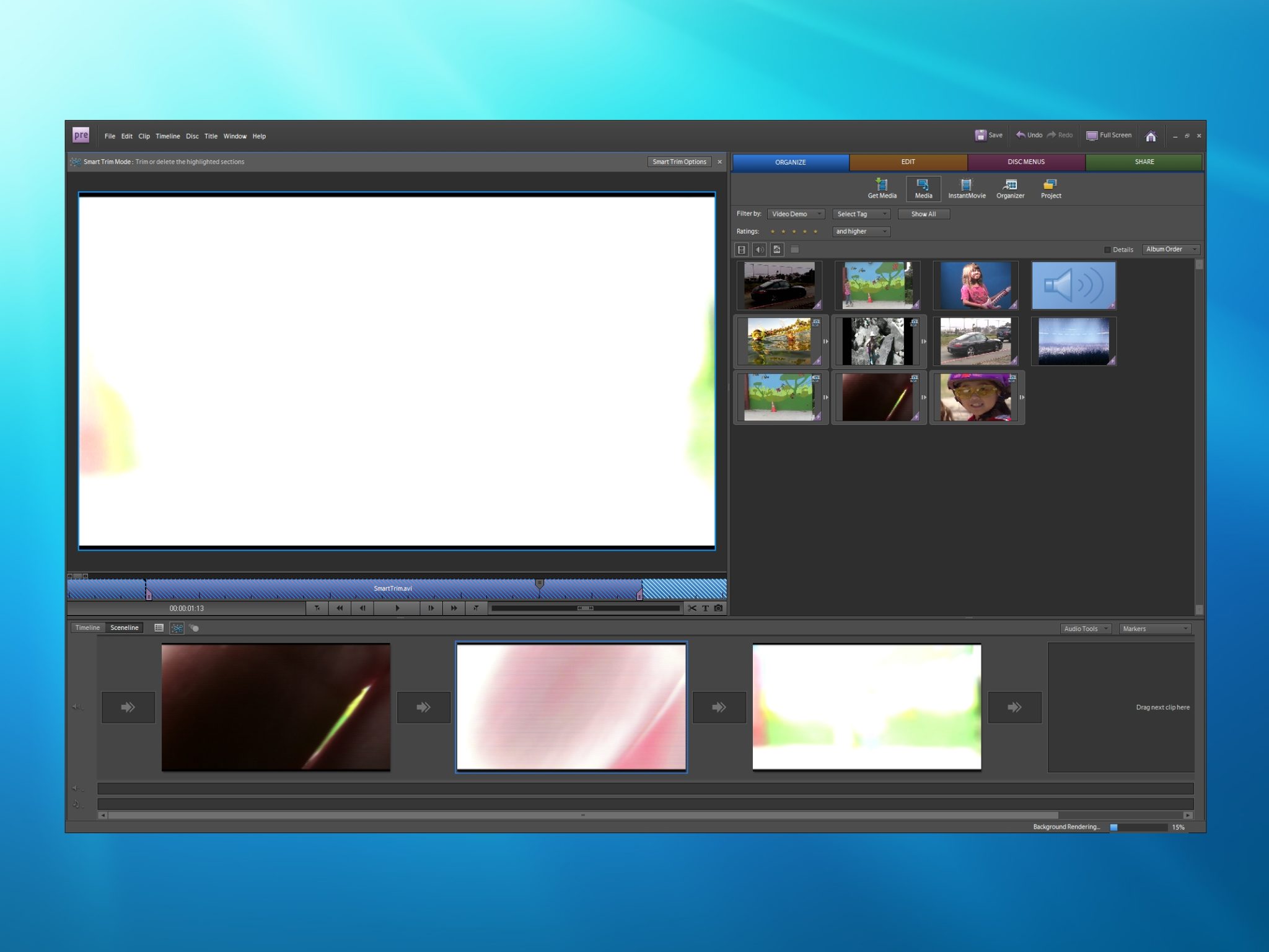Screen dimensions: 1269x952
Task: Toggle the Smart Trim mode icon
Action: (x=177, y=628)
